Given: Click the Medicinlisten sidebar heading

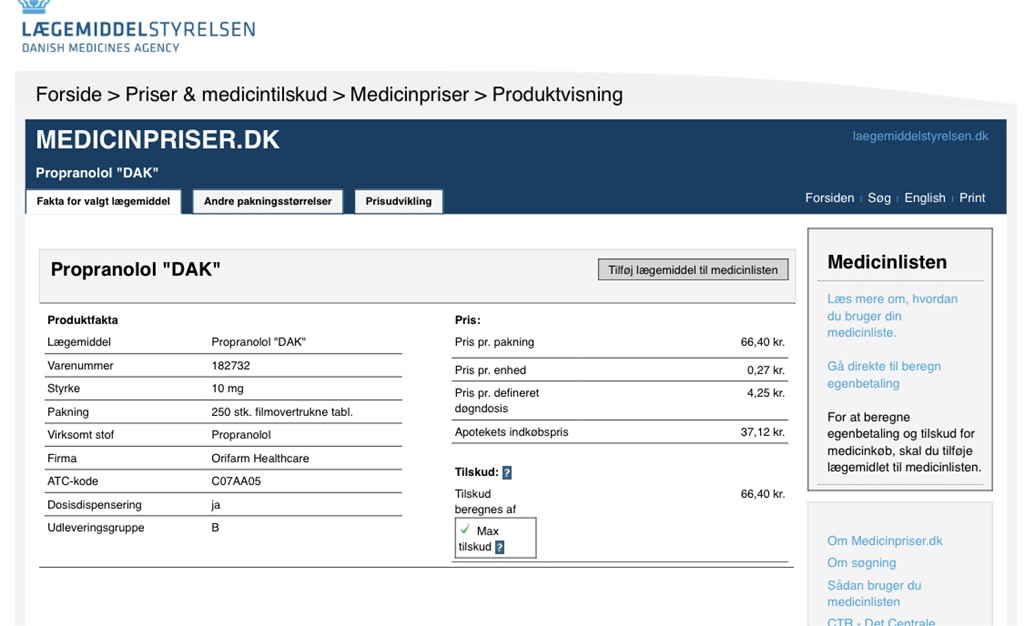Looking at the screenshot, I should click(887, 262).
